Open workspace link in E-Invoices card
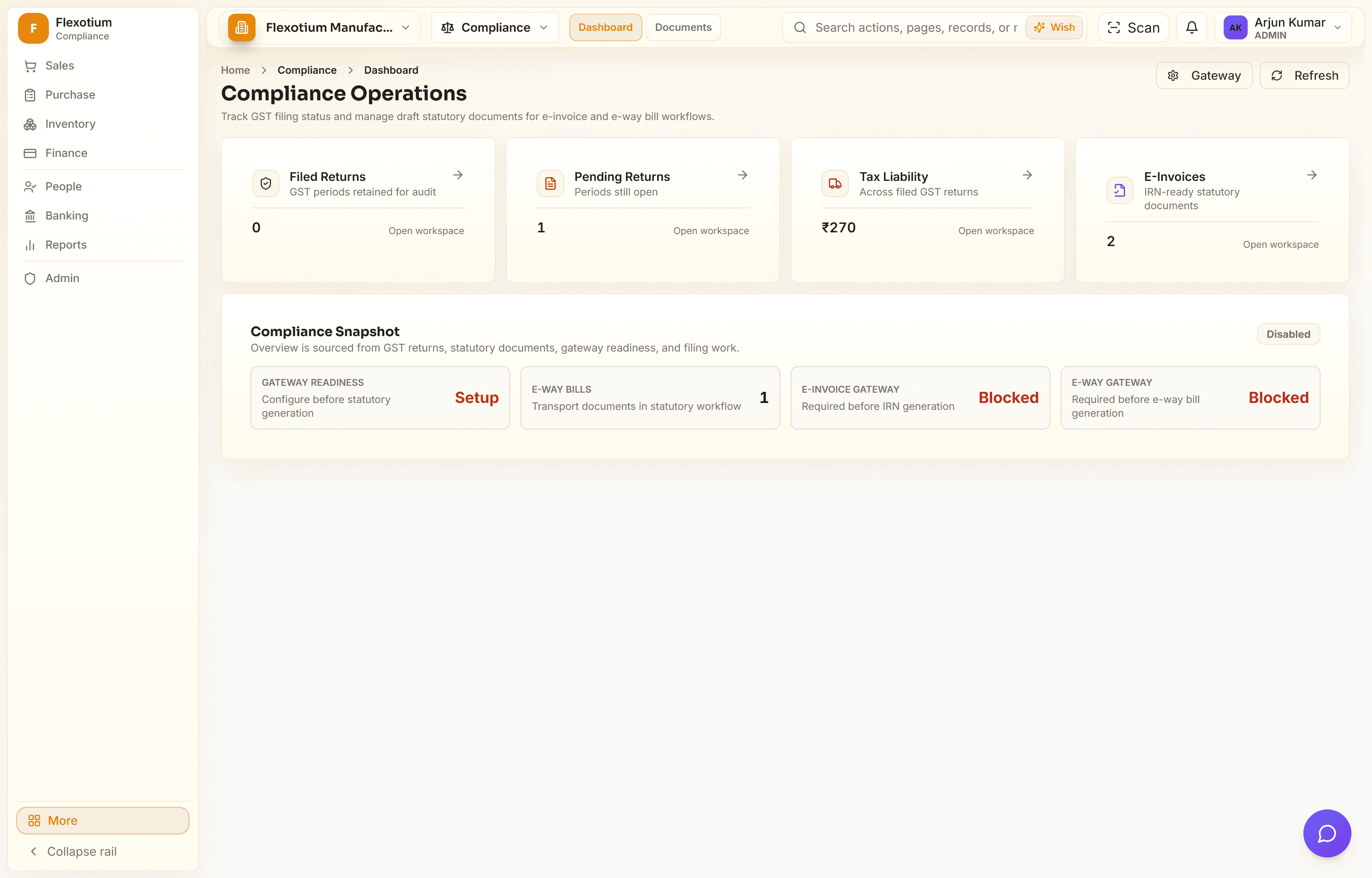The height and width of the screenshot is (878, 1372). click(x=1281, y=245)
